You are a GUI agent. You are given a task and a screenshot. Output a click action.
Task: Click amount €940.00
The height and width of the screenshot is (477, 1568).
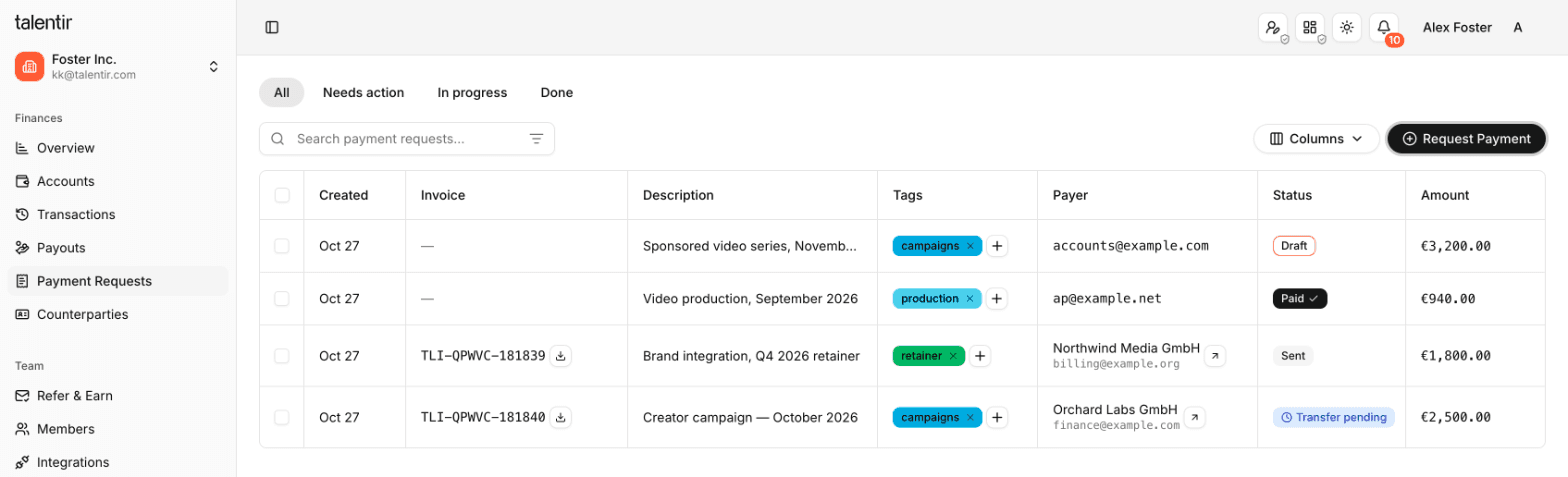[x=1448, y=298]
